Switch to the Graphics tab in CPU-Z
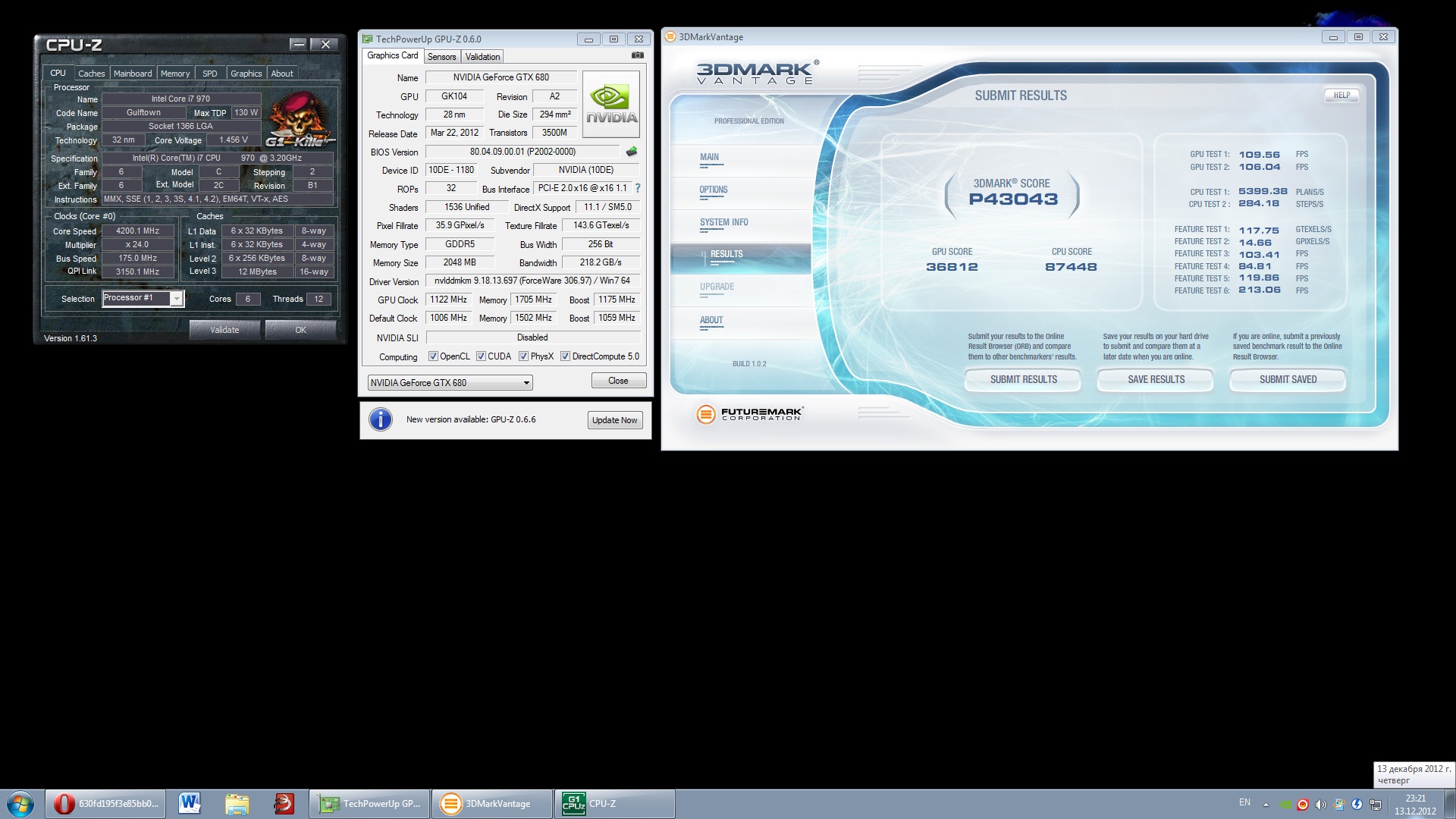Screen dimensions: 1456x819 (246, 74)
